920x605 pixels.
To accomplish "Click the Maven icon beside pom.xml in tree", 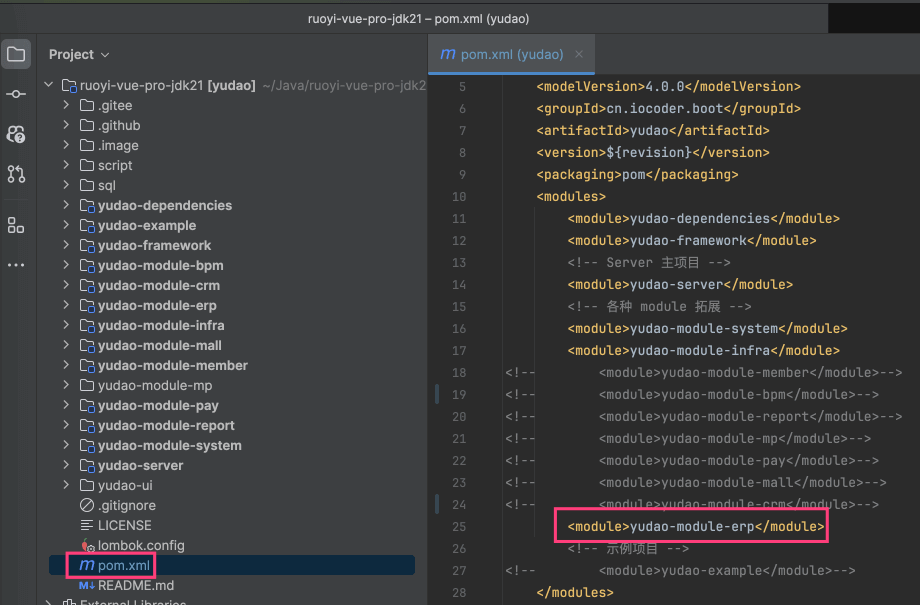I will pyautogui.click(x=86, y=566).
